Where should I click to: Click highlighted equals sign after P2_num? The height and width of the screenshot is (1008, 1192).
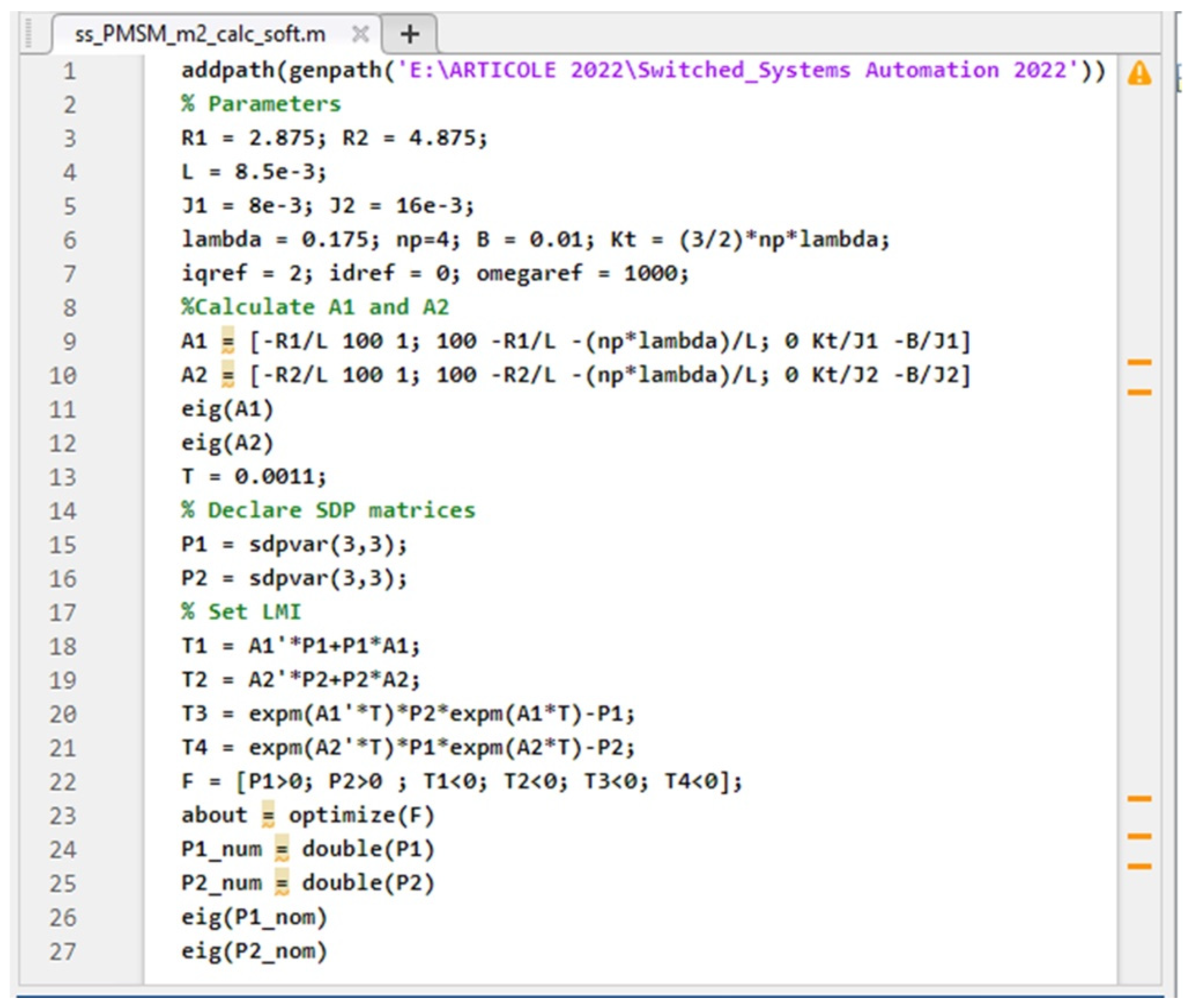(282, 883)
